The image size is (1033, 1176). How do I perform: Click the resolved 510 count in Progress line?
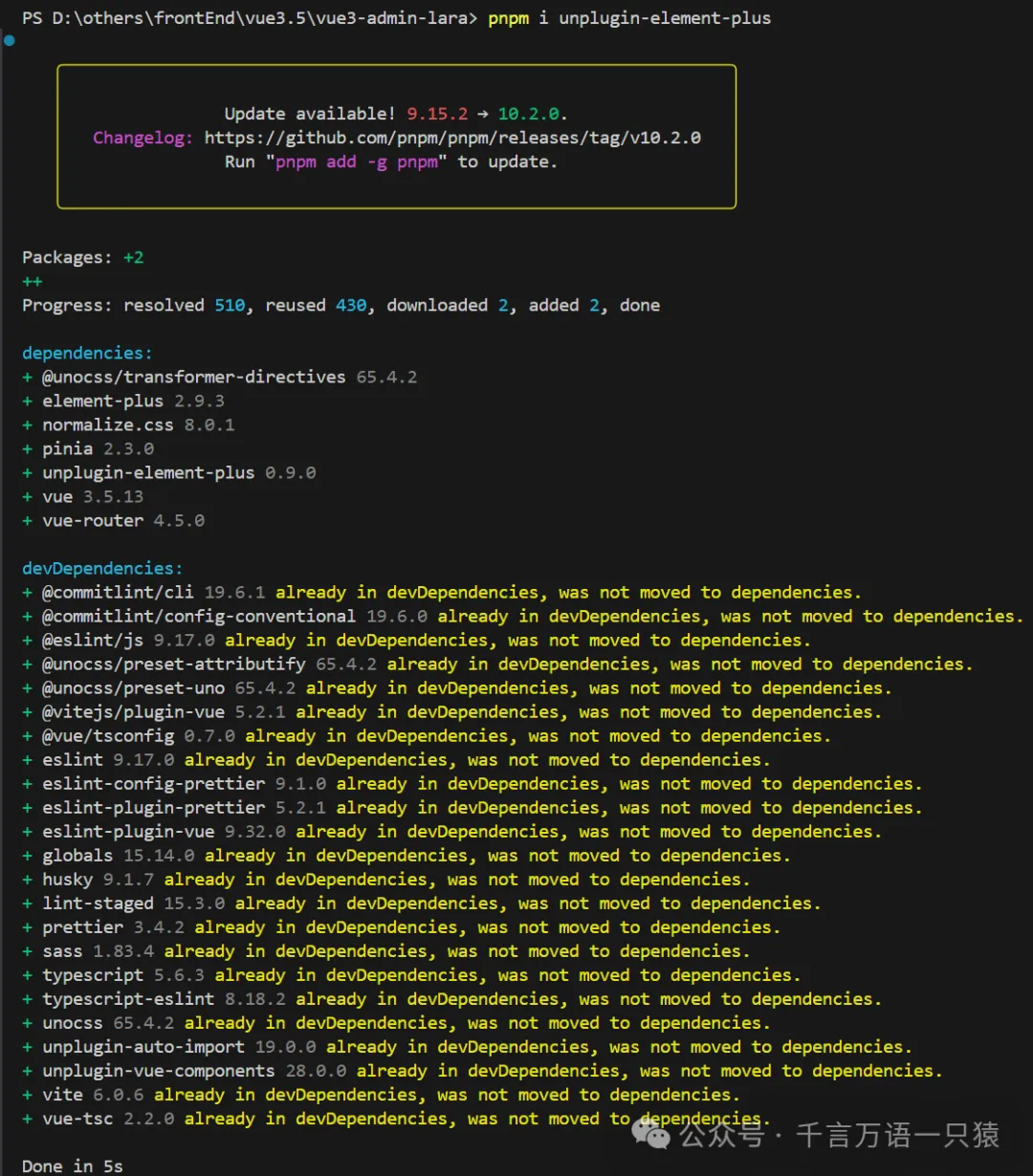coord(230,305)
